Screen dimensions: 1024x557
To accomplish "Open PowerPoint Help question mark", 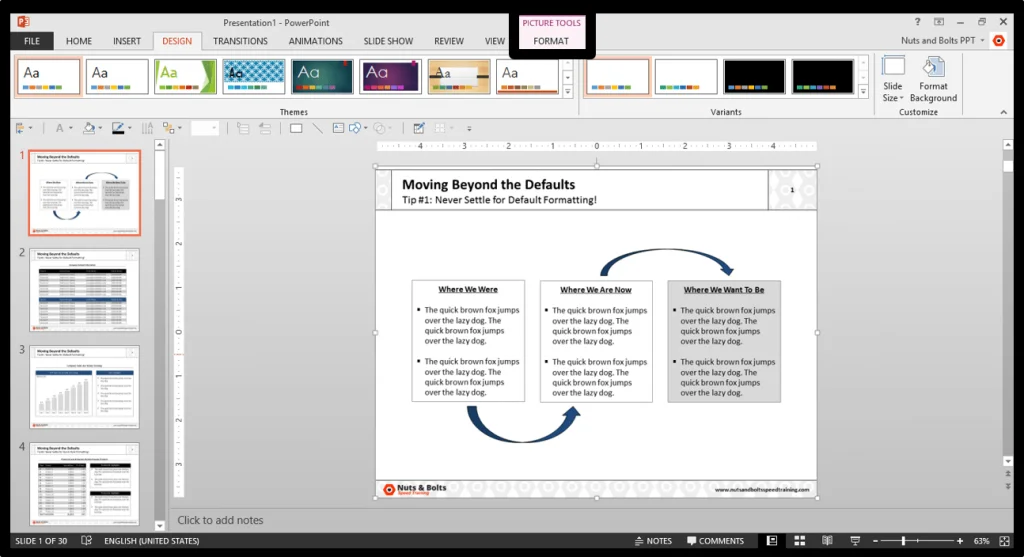I will click(917, 22).
